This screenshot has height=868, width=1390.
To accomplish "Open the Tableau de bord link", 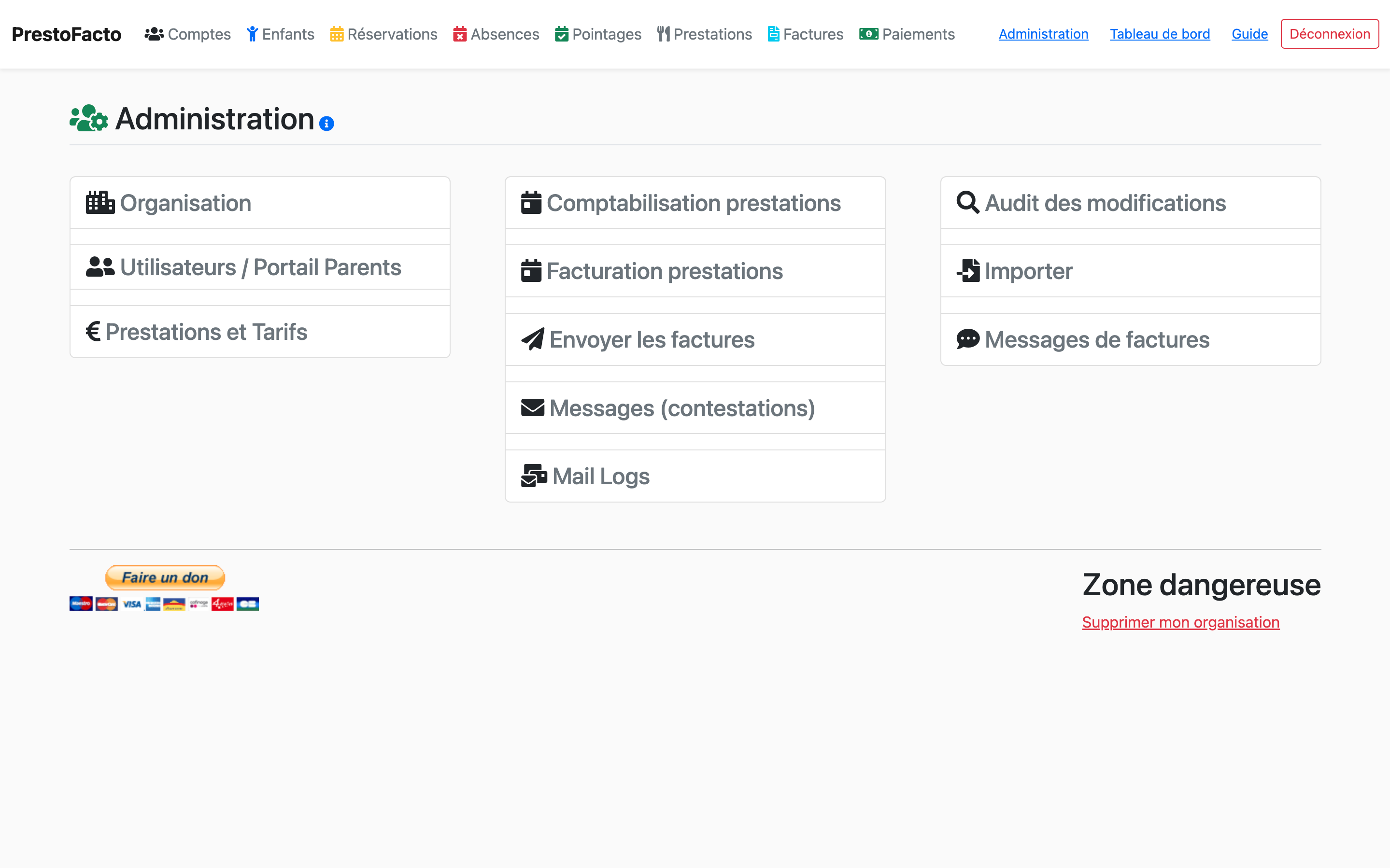I will (1159, 34).
